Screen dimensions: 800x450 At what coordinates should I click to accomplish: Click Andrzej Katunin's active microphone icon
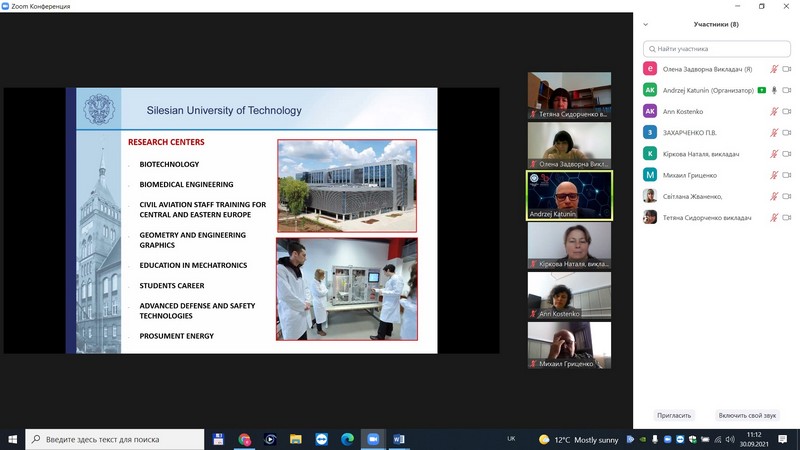[x=774, y=90]
